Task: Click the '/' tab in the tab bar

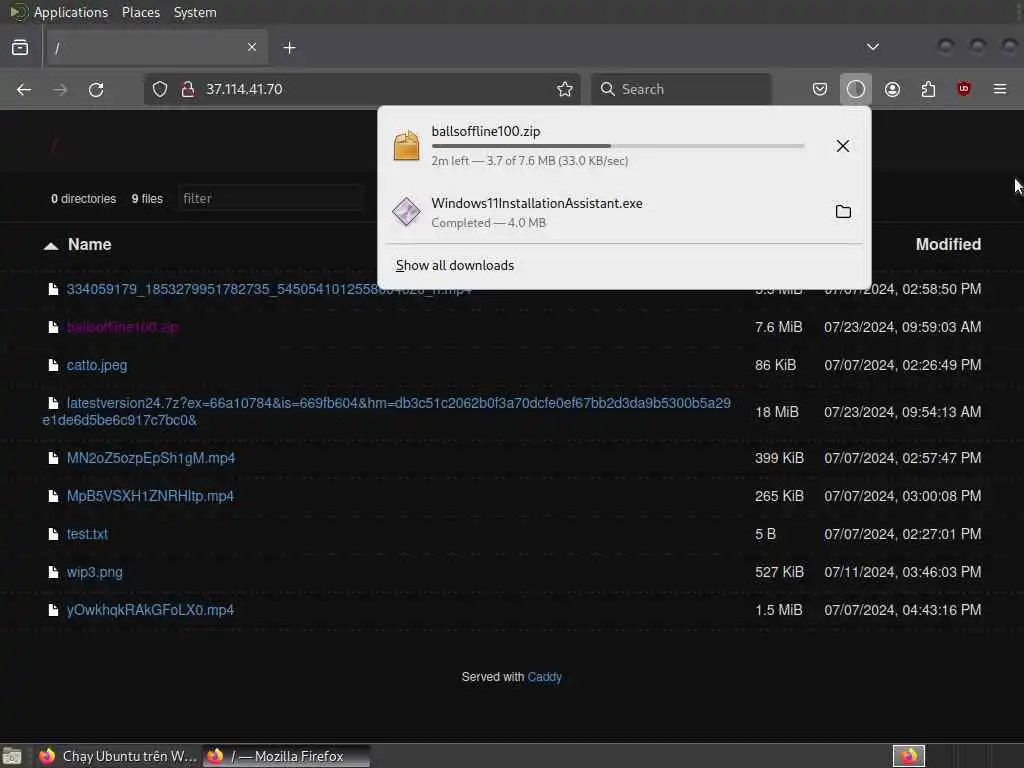Action: tap(157, 47)
